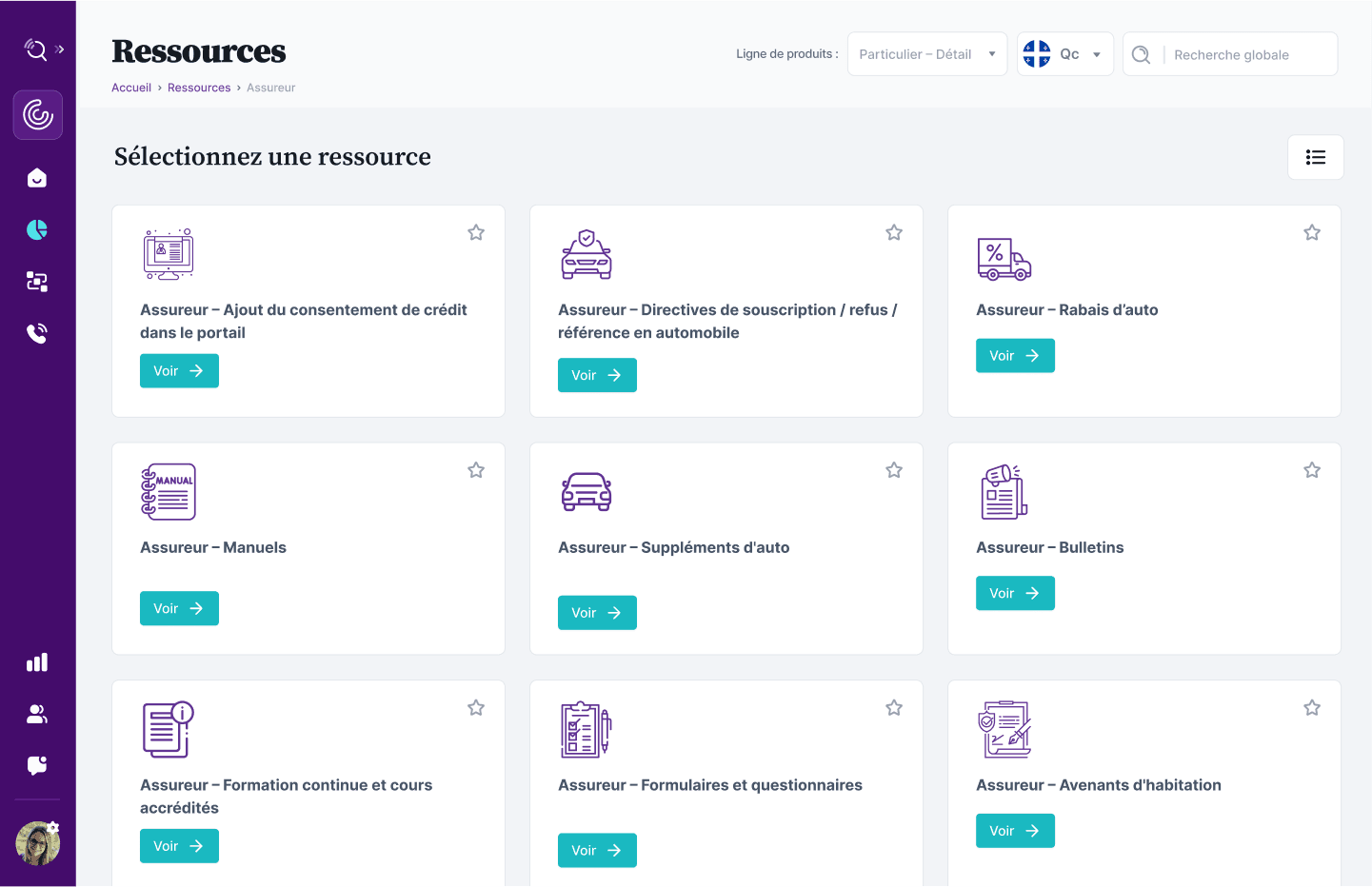Screen dimensions: 1372x887
Task: Click the users icon in the sidebar
Action: (x=37, y=714)
